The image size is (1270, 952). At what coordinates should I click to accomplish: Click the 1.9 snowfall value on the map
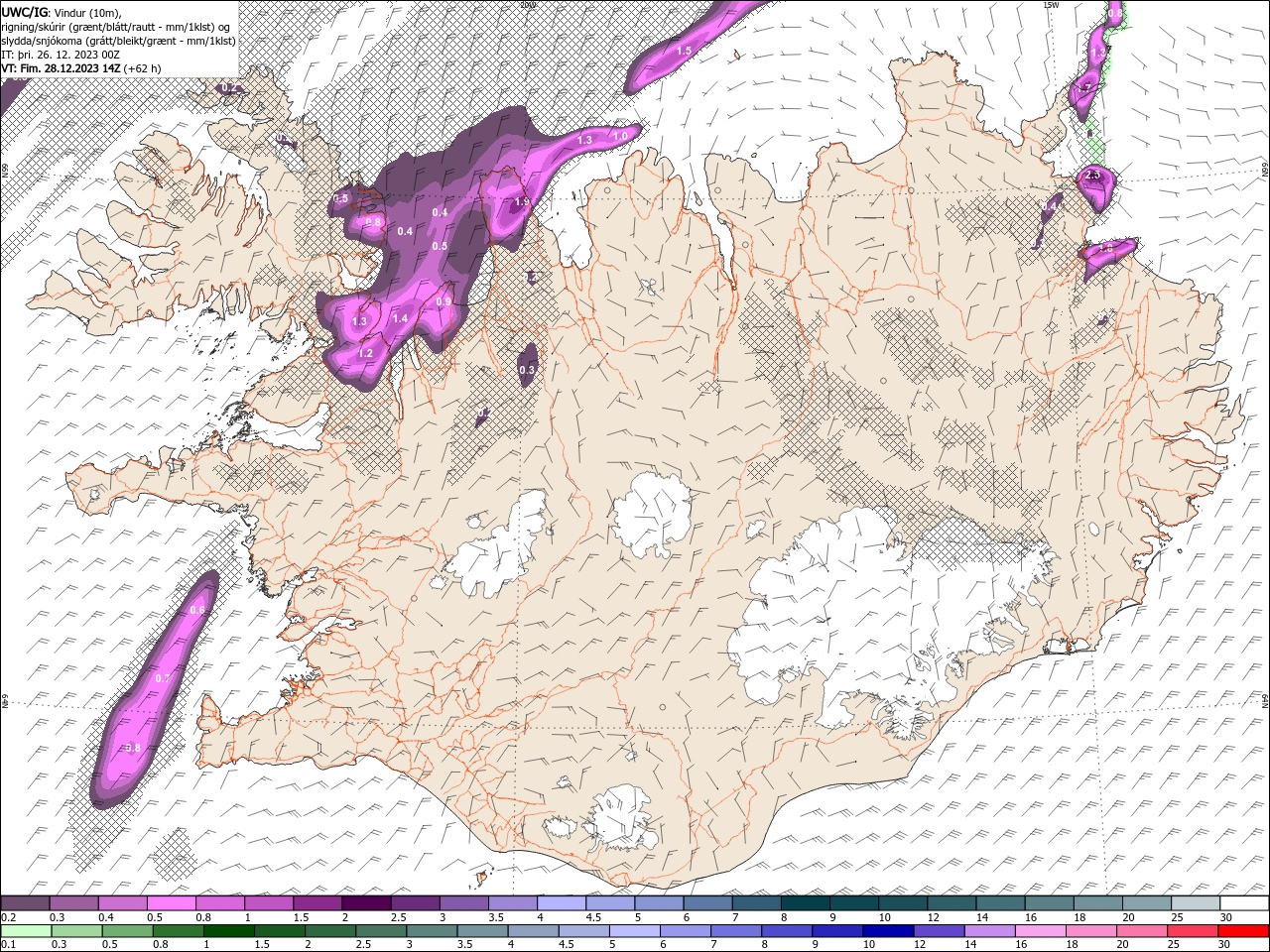tap(522, 202)
